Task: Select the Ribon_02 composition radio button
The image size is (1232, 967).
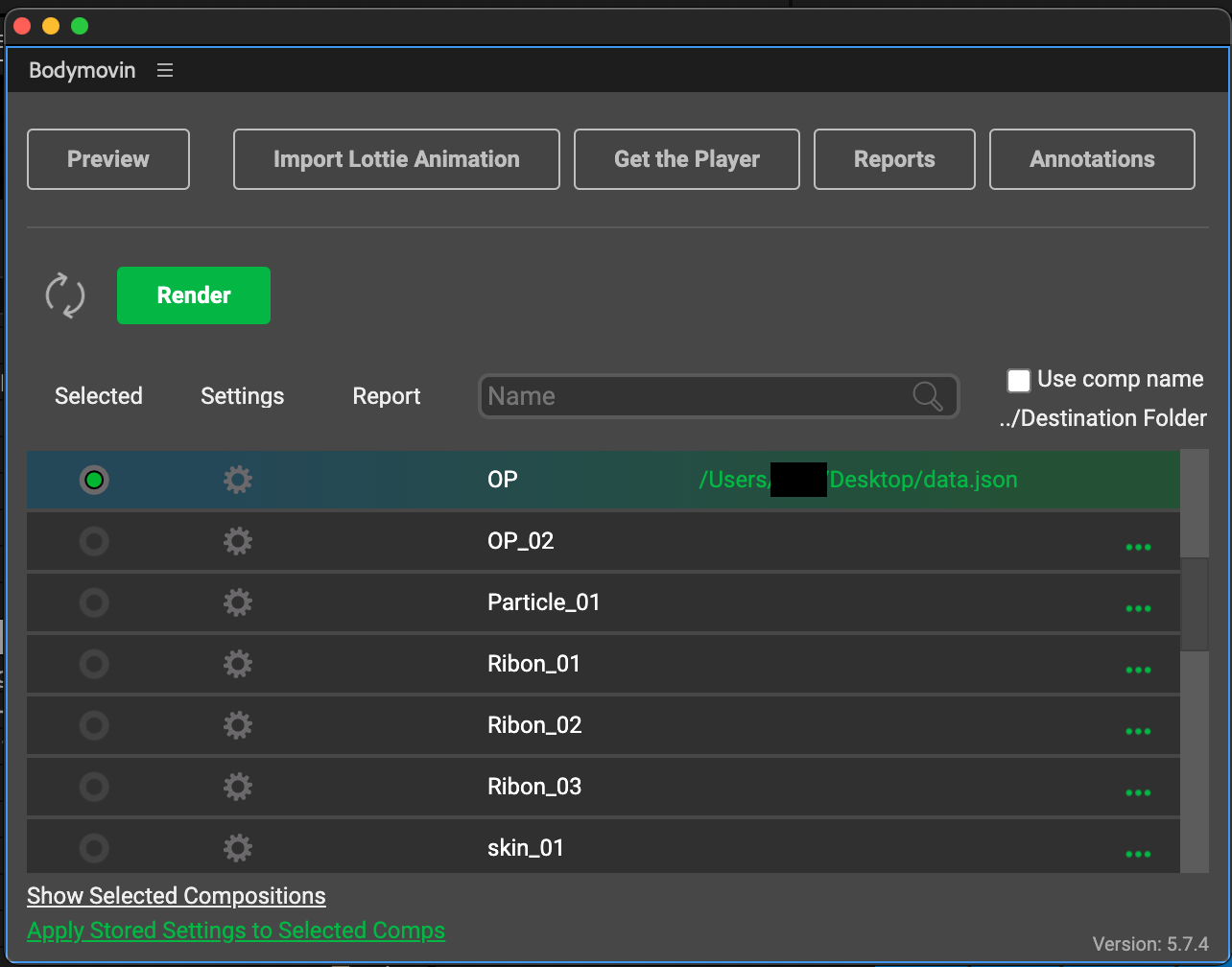Action: pyautogui.click(x=94, y=725)
